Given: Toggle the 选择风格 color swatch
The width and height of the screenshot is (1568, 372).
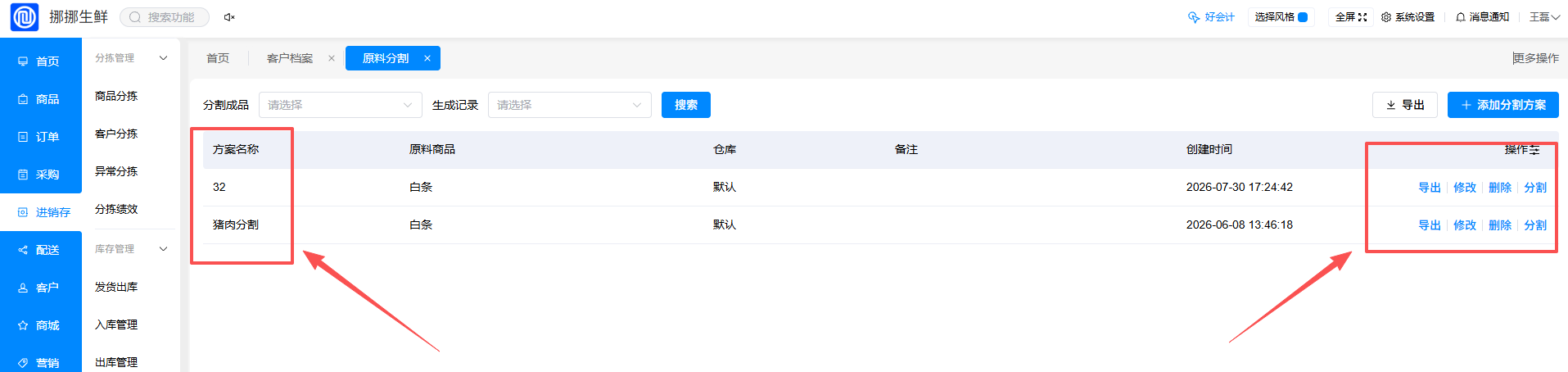Looking at the screenshot, I should (x=1303, y=17).
